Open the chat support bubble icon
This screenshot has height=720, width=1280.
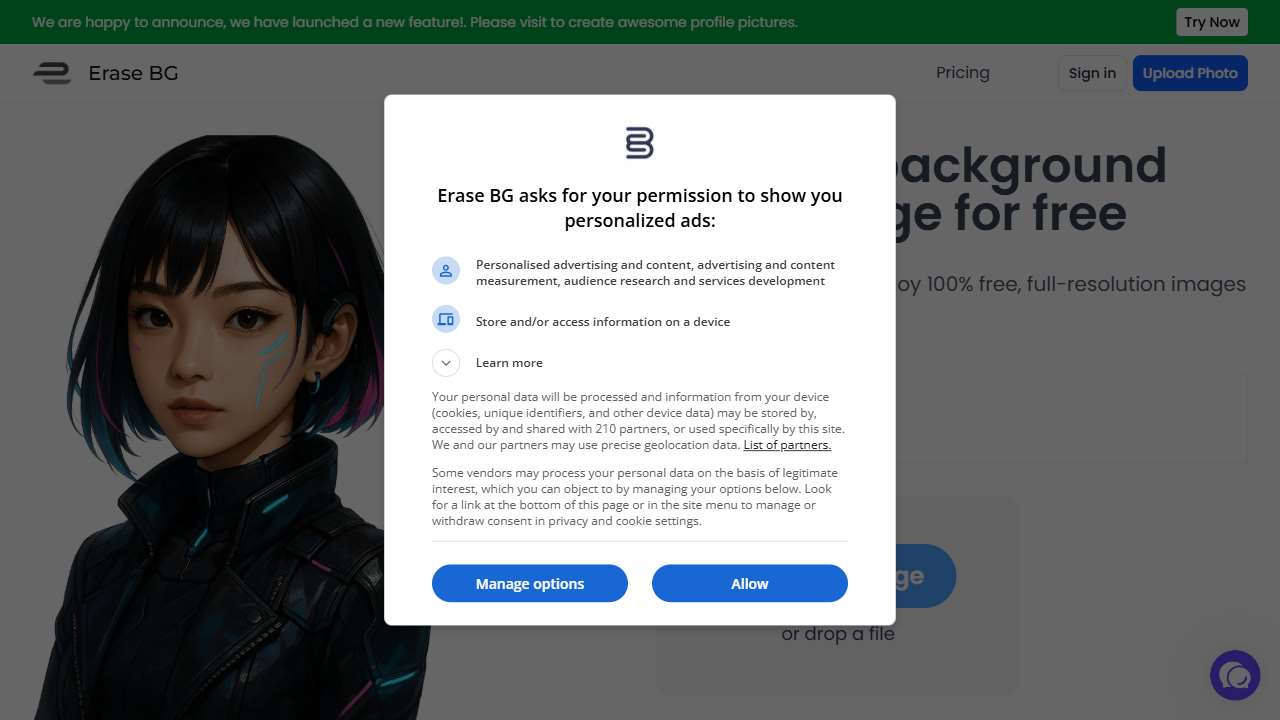pyautogui.click(x=1235, y=675)
